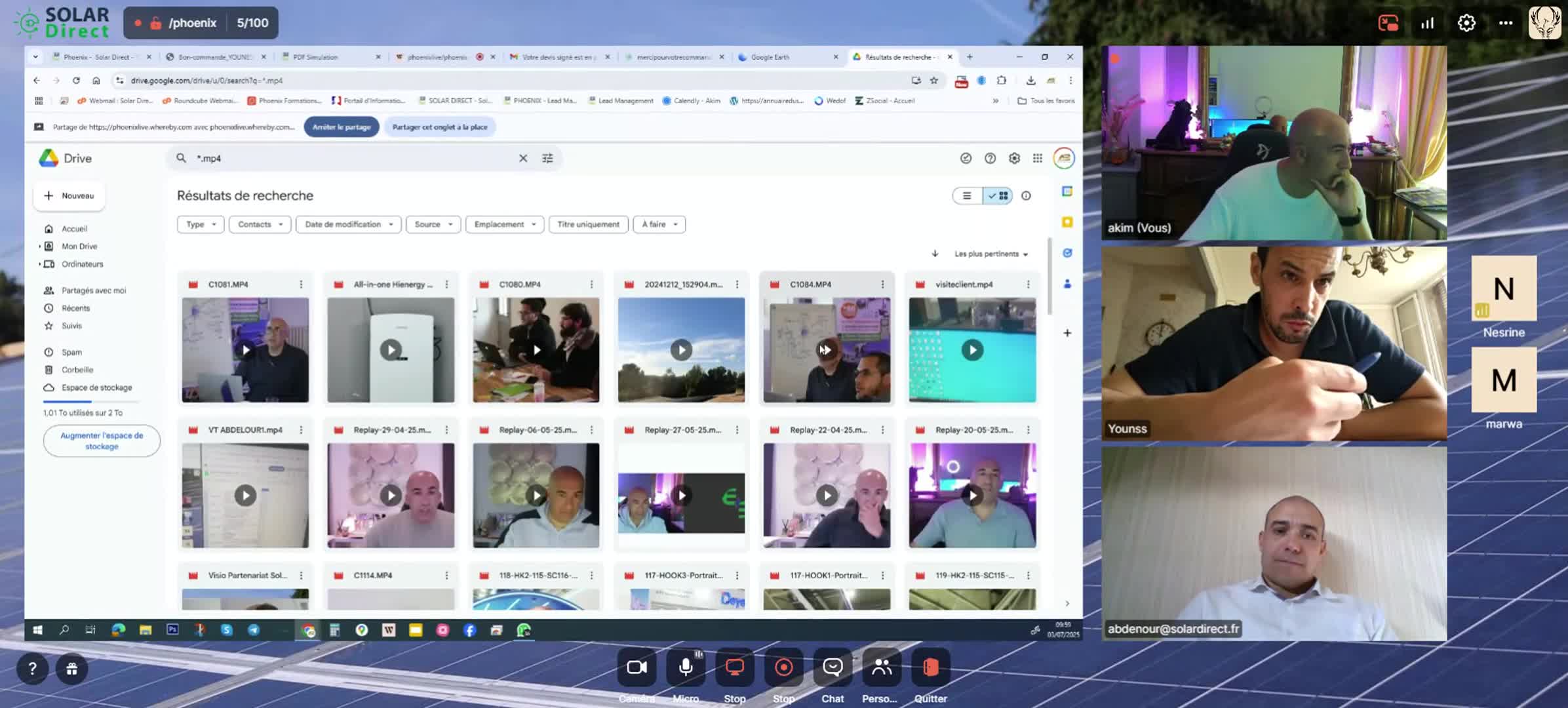Open Partagés avec moi

tap(92, 290)
